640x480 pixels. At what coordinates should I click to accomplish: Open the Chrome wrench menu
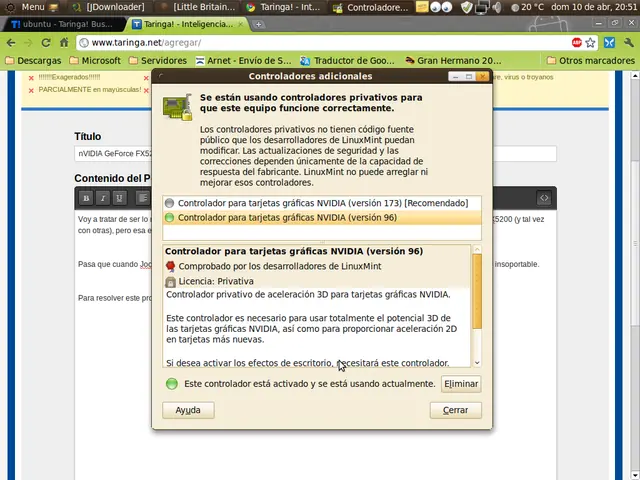(629, 42)
